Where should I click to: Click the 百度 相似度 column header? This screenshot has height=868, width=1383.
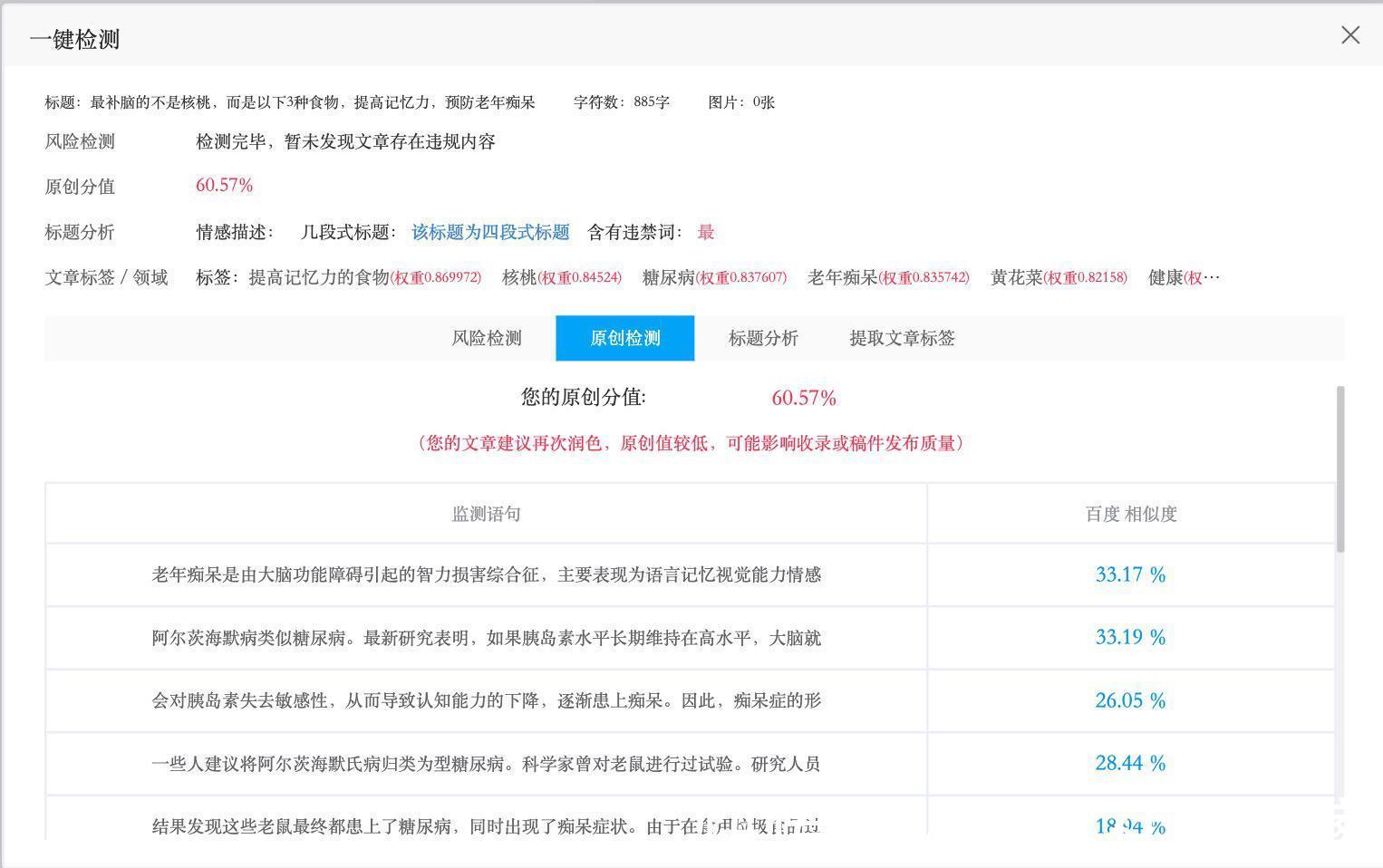pos(1131,514)
